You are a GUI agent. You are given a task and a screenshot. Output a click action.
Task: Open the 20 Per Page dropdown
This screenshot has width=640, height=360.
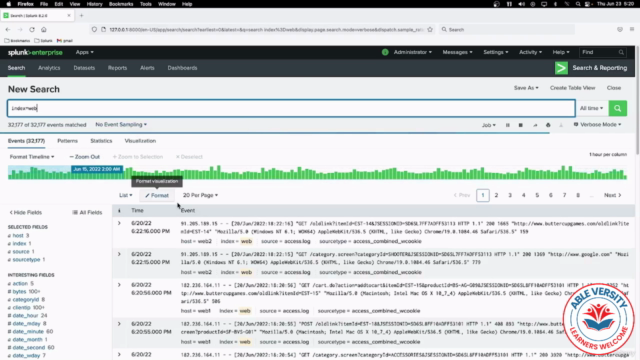200,195
